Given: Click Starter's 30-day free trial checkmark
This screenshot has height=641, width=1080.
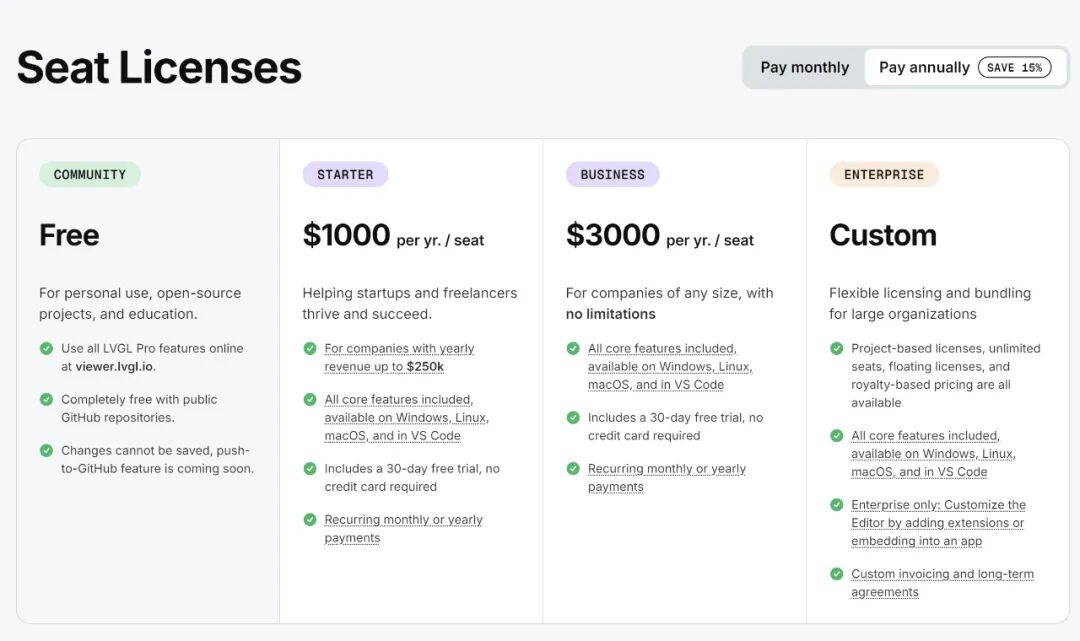Looking at the screenshot, I should [310, 468].
